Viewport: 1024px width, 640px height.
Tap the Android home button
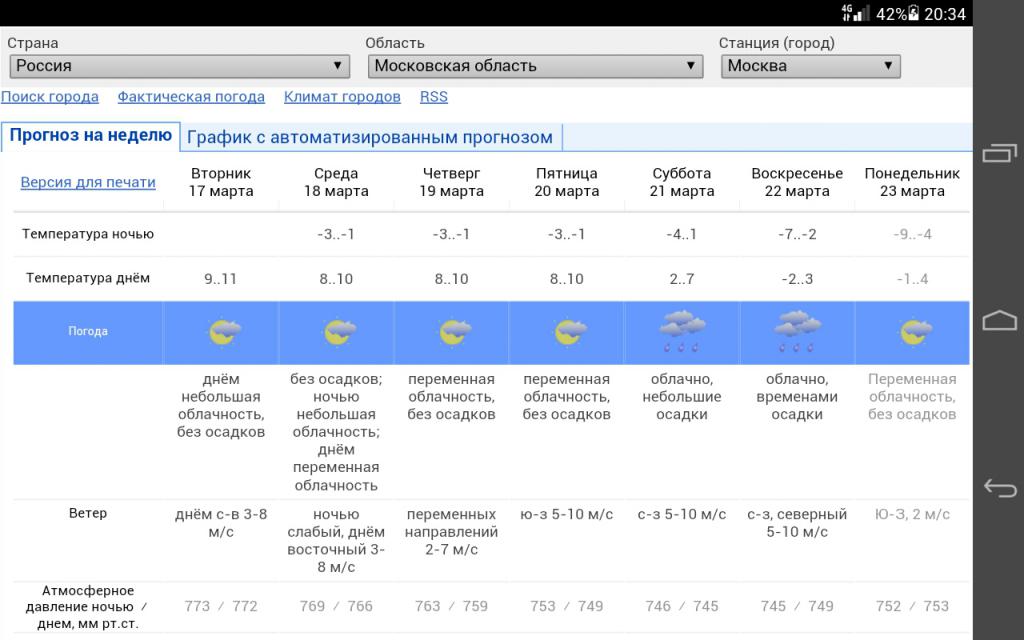point(1000,321)
